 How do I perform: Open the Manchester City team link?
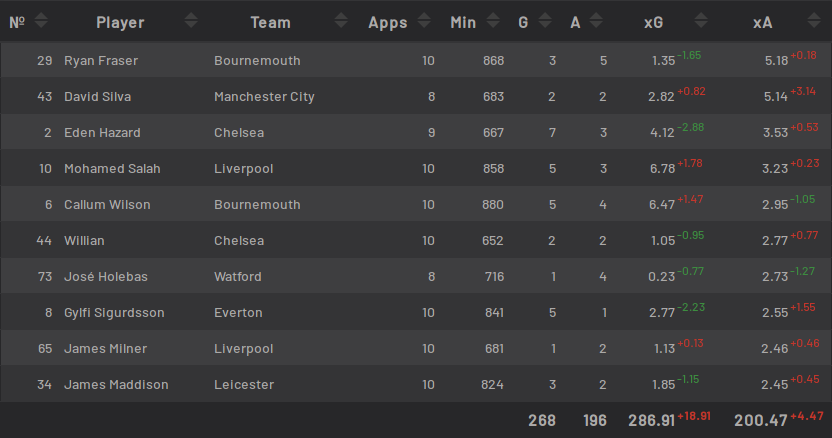264,97
